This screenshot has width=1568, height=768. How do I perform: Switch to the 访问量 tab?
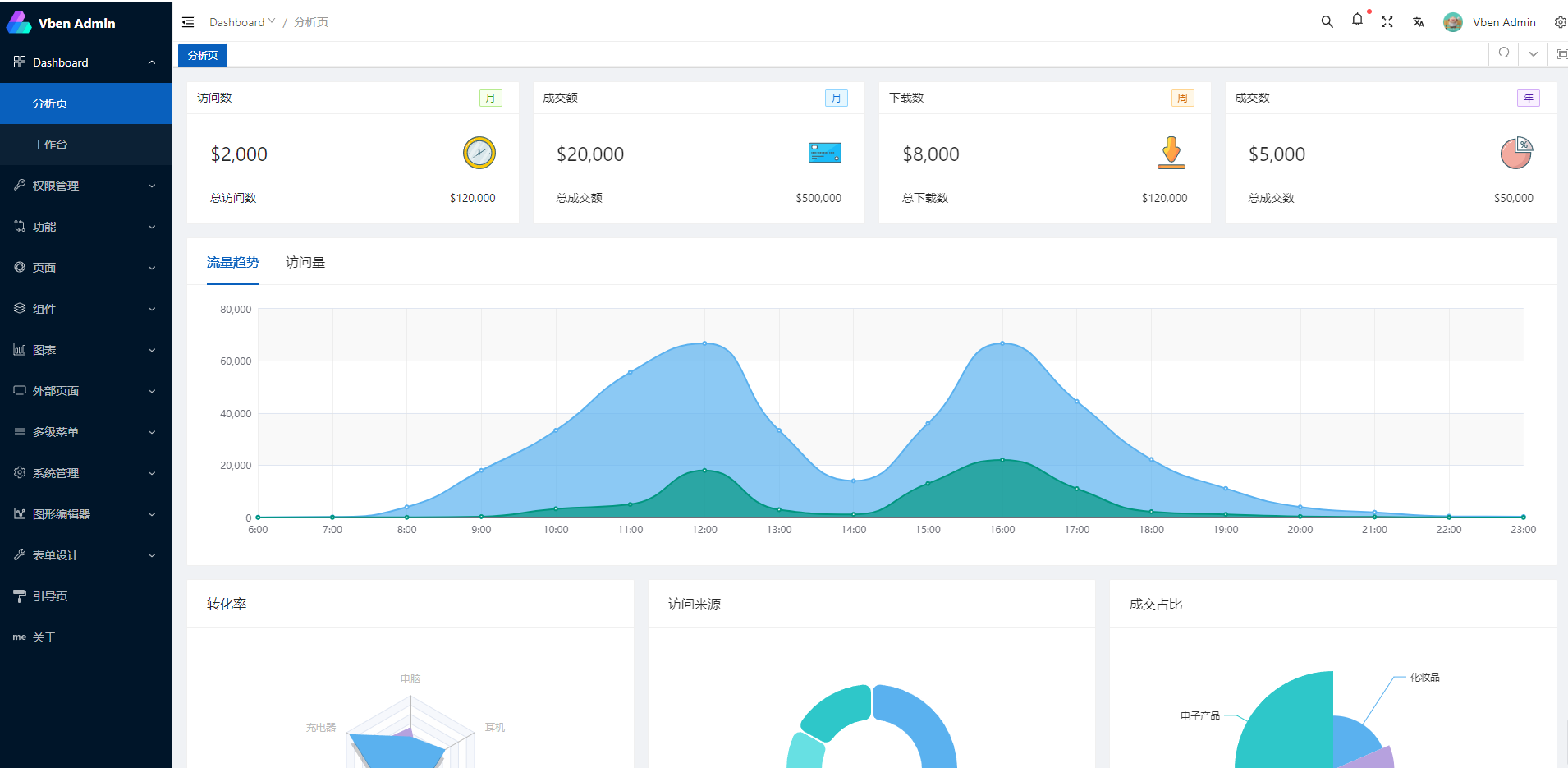click(x=305, y=262)
